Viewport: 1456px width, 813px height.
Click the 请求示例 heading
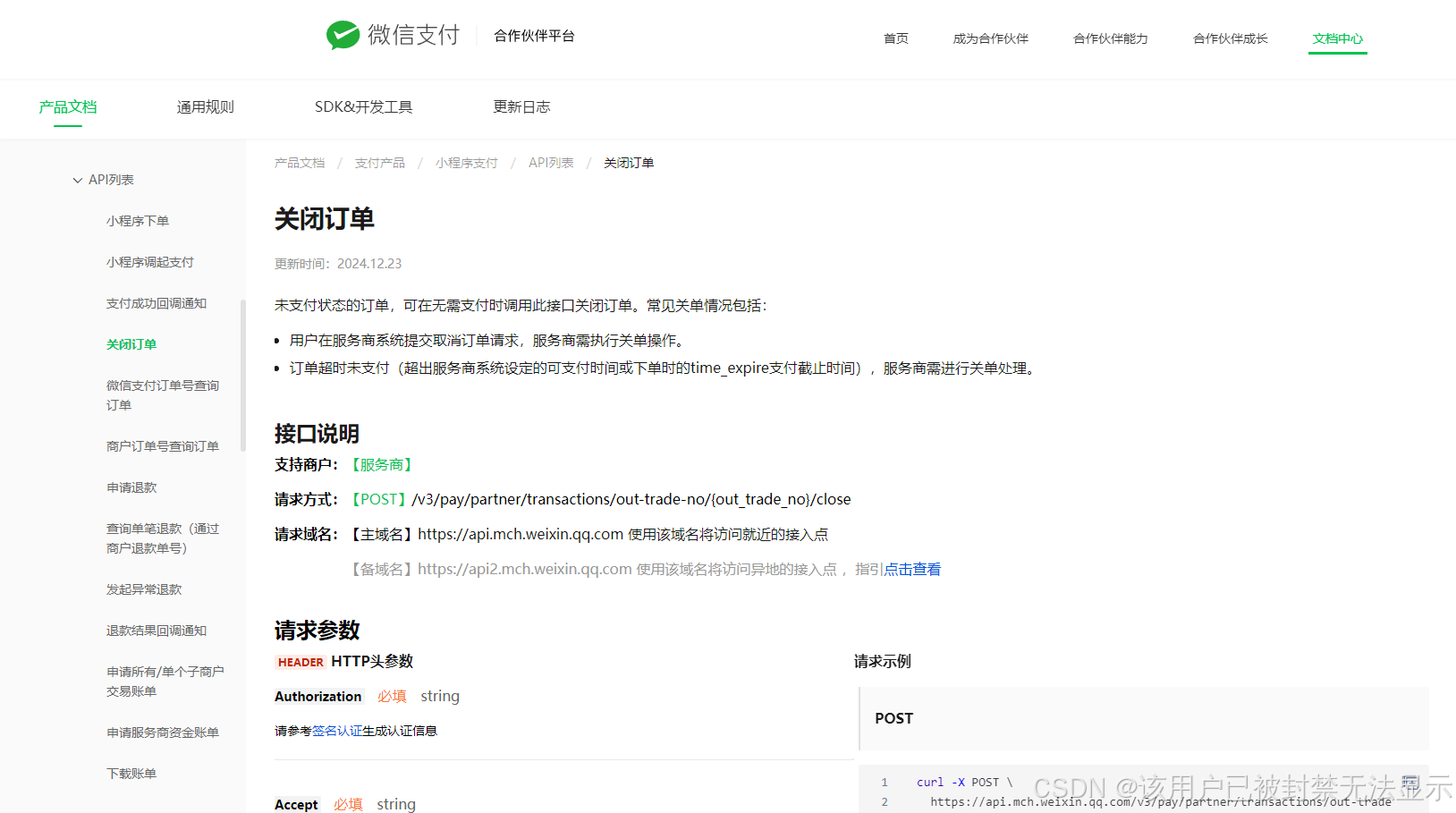click(882, 661)
